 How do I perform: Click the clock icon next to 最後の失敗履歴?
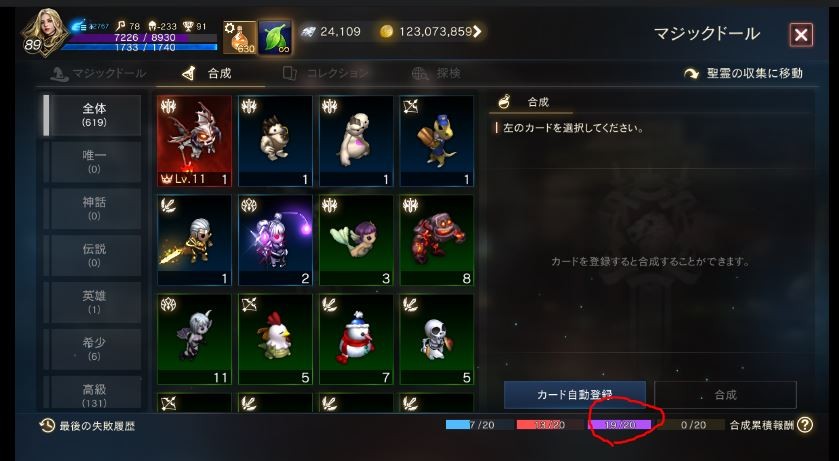tap(47, 426)
